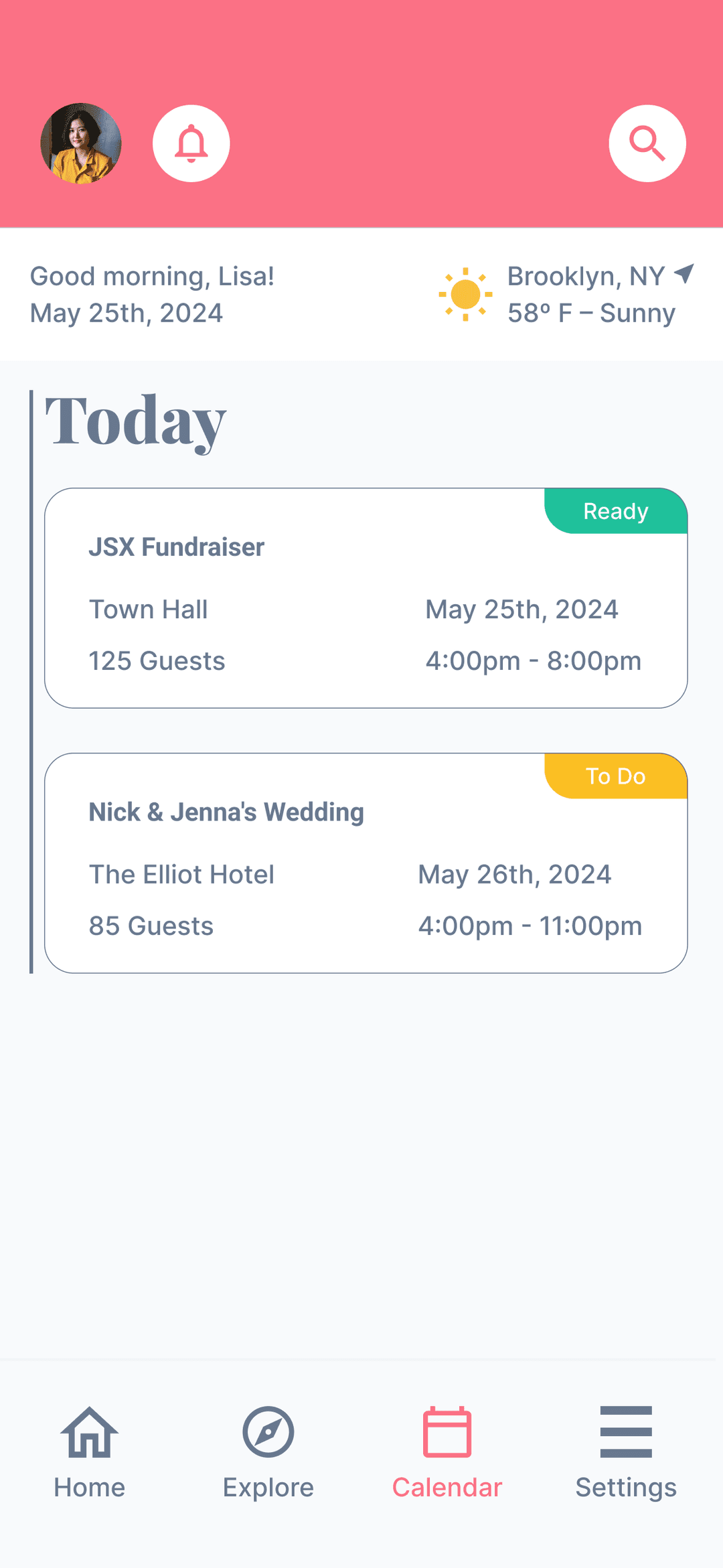Tap the location arrow icon
723x1568 pixels.
coord(684,273)
